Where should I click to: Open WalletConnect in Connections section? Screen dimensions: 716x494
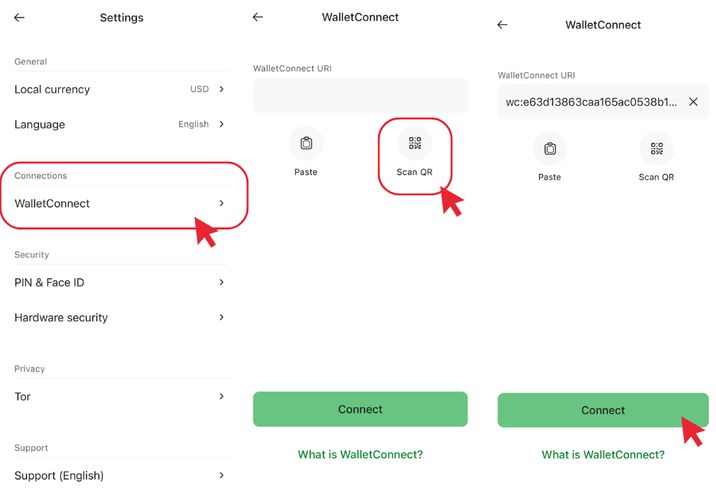coord(120,203)
